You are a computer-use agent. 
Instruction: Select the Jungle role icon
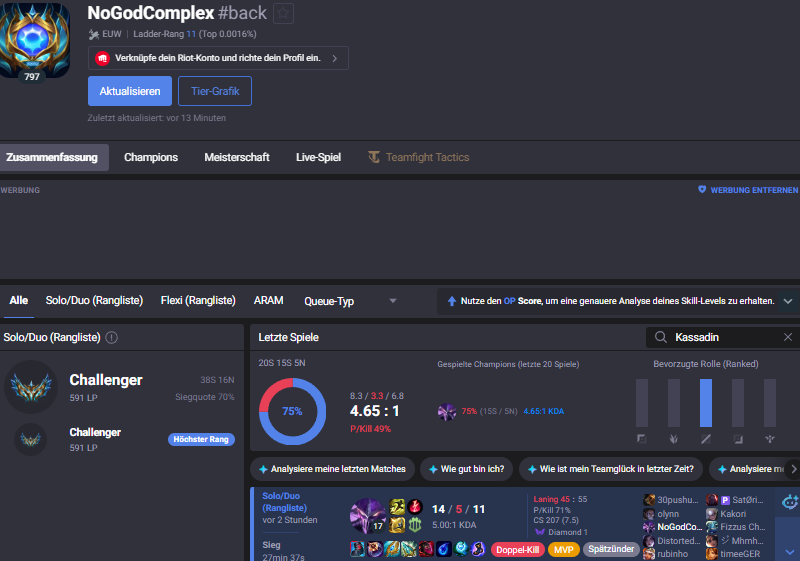tap(674, 439)
